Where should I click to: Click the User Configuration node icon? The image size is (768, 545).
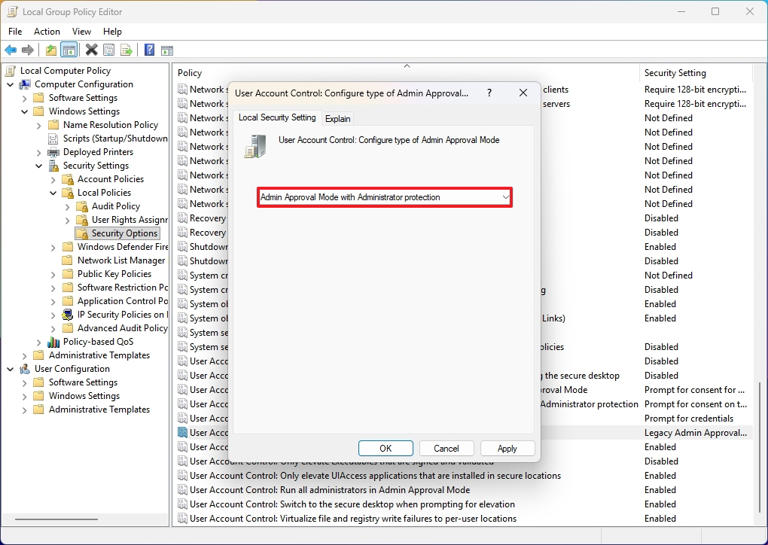click(25, 369)
